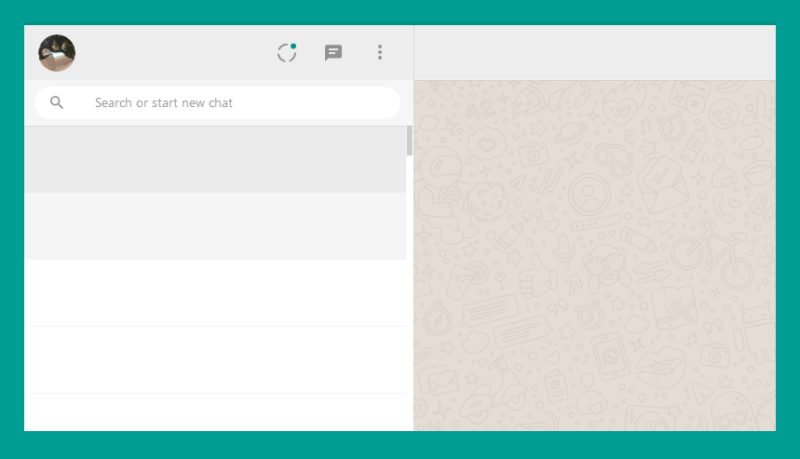Focus the 'Search or start new chat' field
This screenshot has height=459, width=800.
tap(217, 103)
